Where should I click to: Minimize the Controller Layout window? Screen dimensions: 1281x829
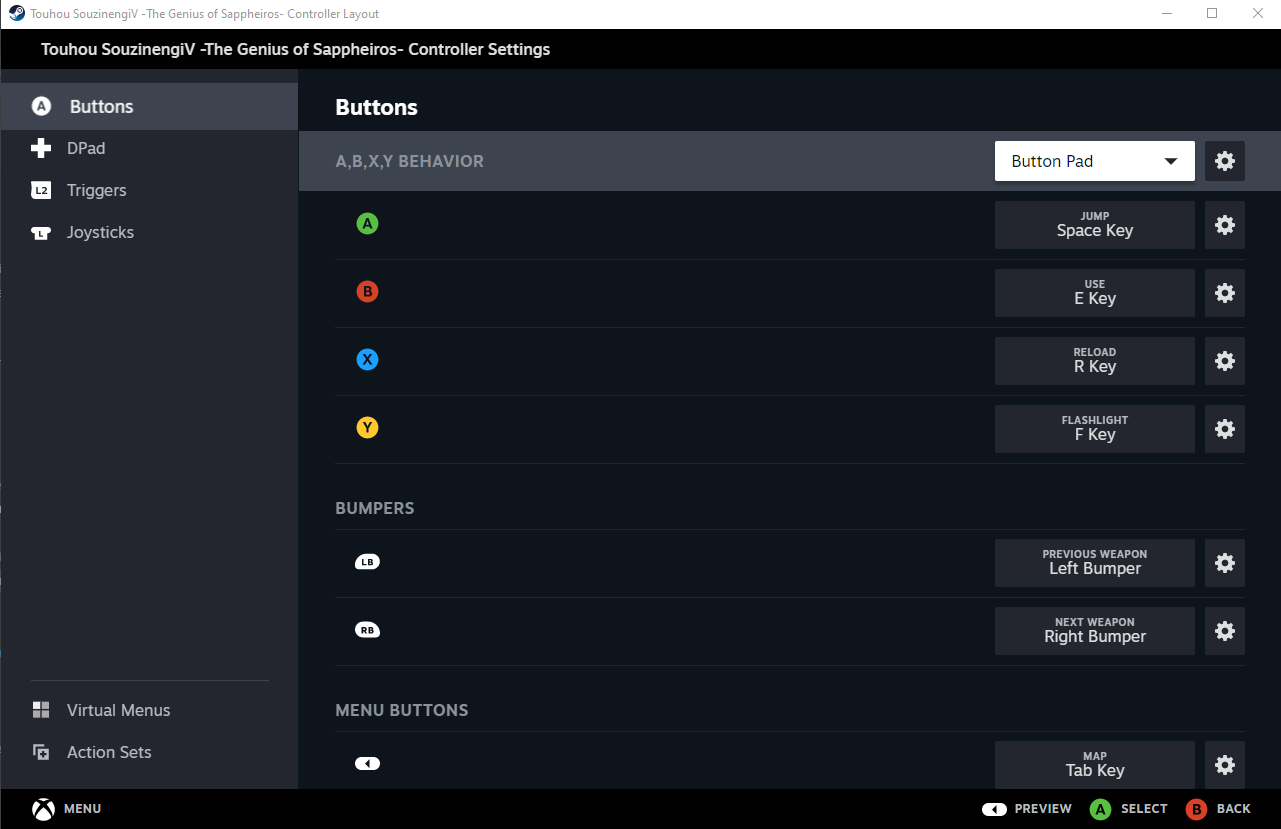(x=1166, y=14)
